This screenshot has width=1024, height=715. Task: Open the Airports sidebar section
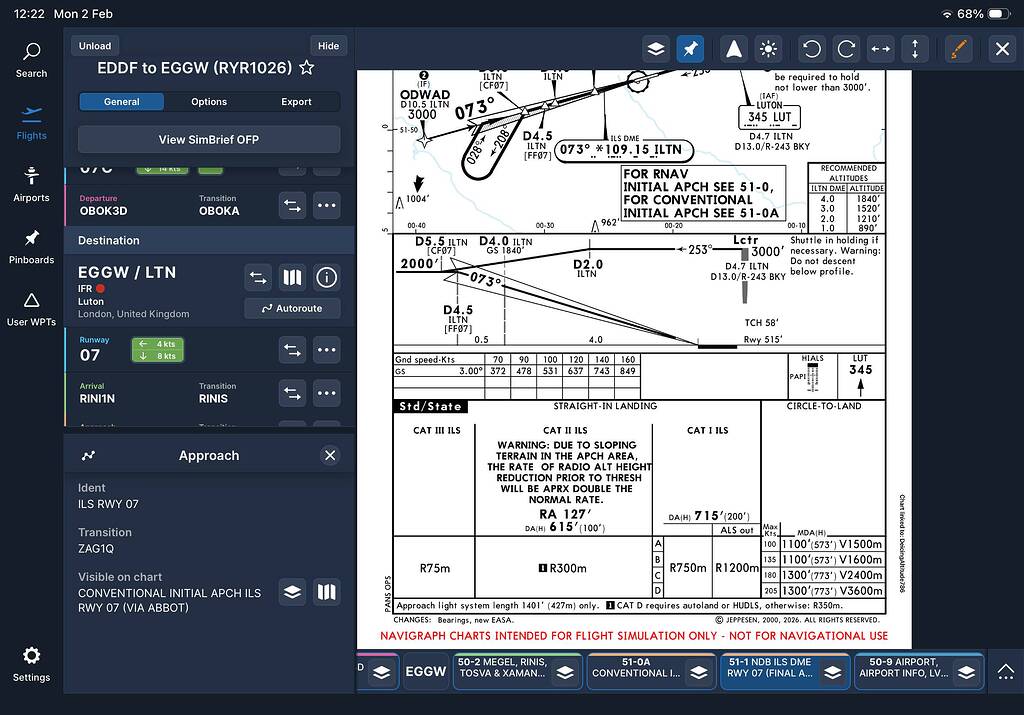point(31,185)
